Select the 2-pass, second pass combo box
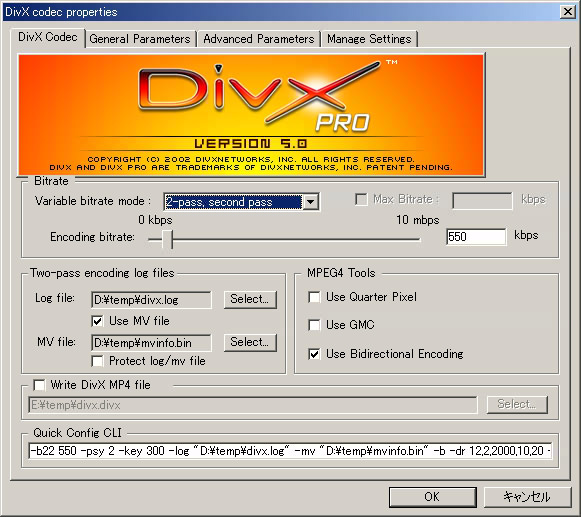581x517 pixels. tap(241, 202)
